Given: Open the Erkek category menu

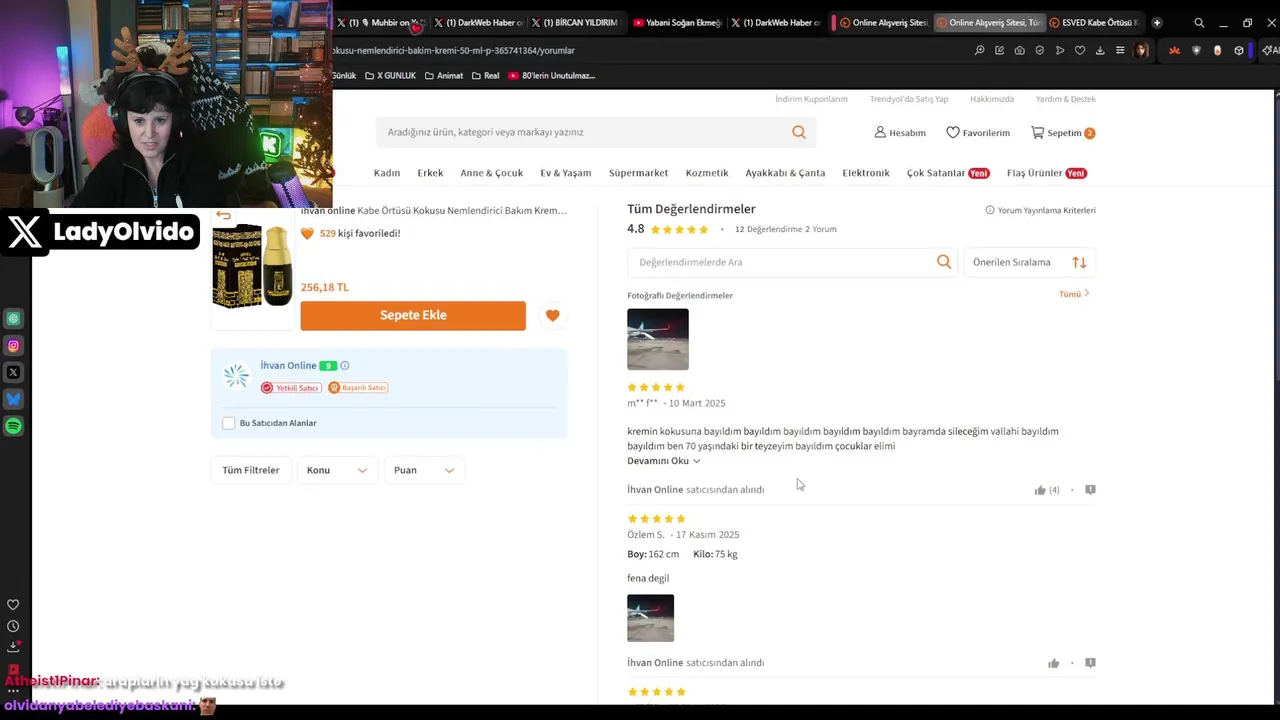Looking at the screenshot, I should [430, 173].
